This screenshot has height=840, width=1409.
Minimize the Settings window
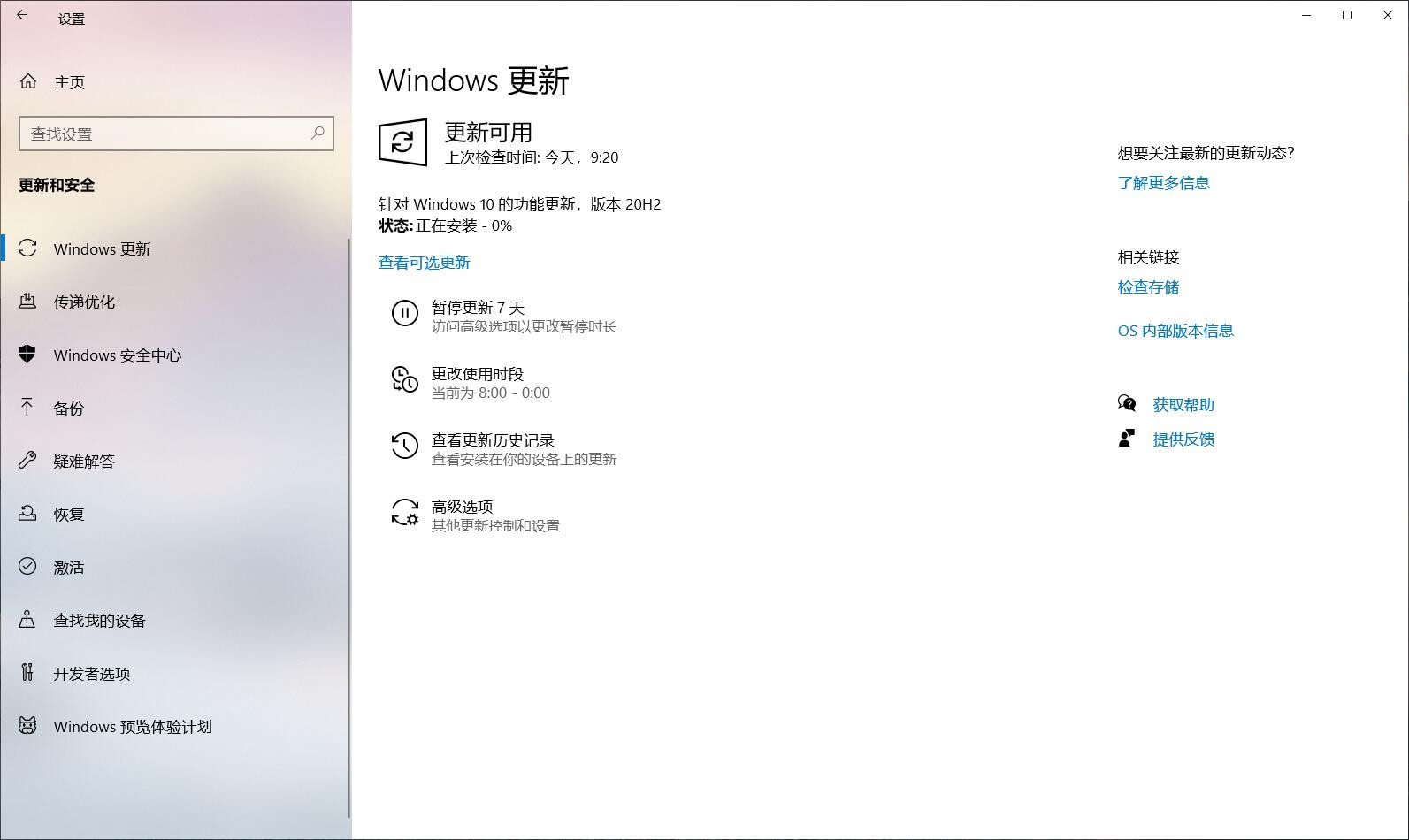click(1306, 15)
